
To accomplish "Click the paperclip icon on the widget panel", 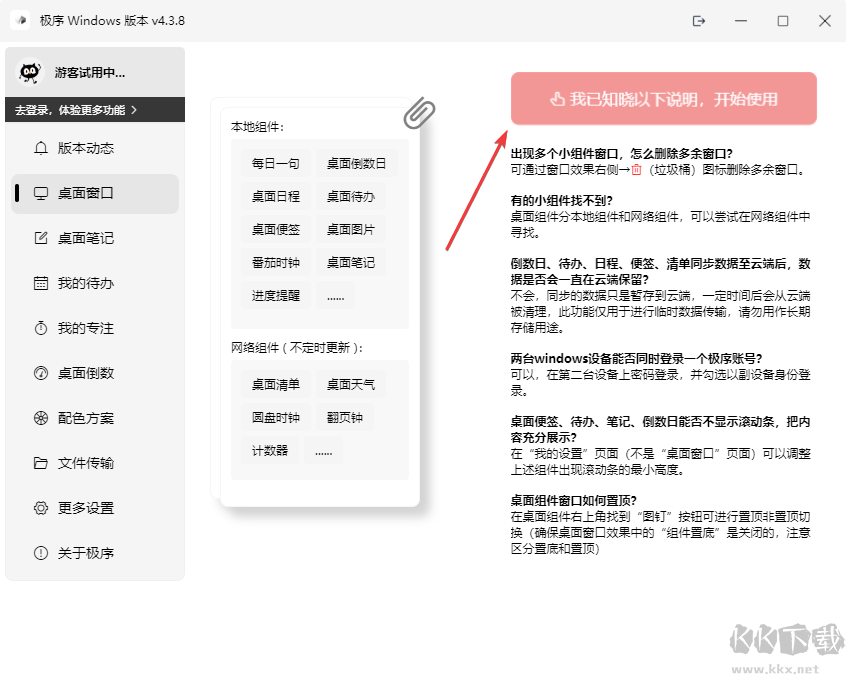I will click(419, 112).
